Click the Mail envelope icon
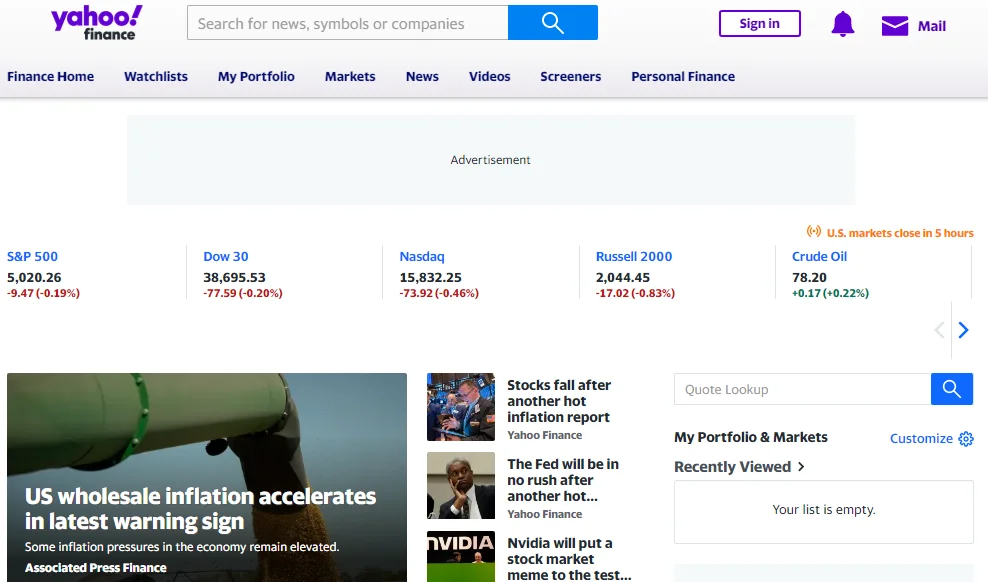 pos(895,26)
